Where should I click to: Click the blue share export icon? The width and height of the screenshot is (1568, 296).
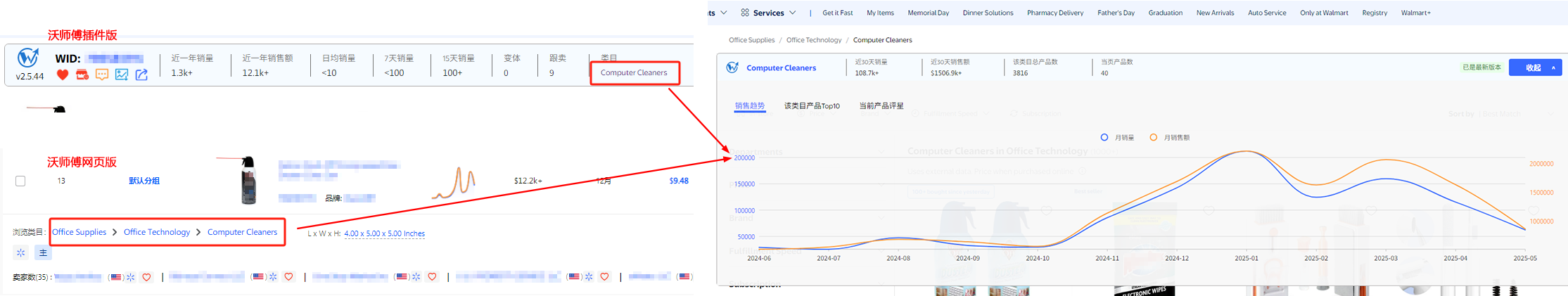[141, 75]
